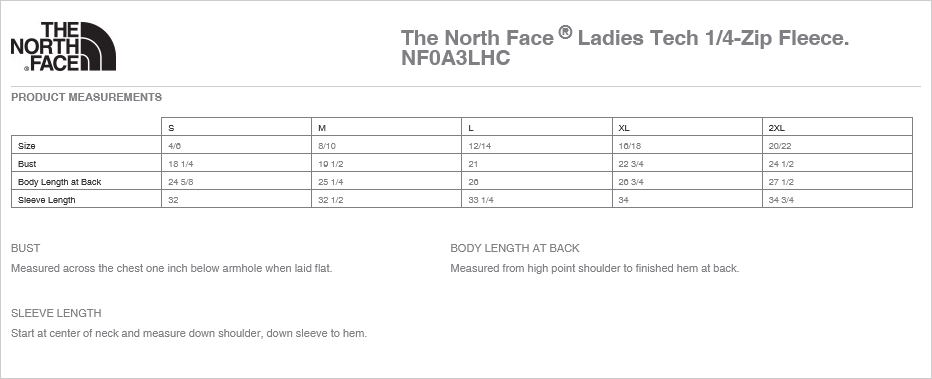The height and width of the screenshot is (379, 932).
Task: Select the 24 1/2 bust cell for 2XL
Action: [837, 163]
